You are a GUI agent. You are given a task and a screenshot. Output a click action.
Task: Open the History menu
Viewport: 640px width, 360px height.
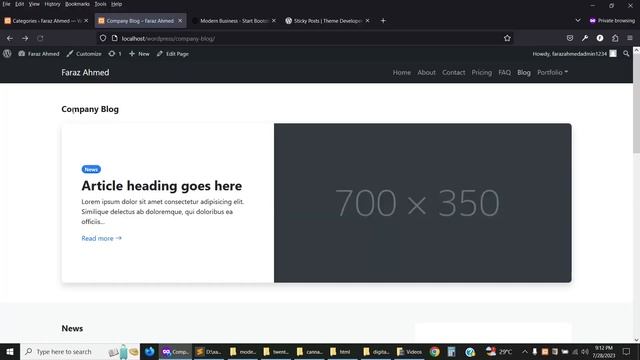tap(52, 4)
